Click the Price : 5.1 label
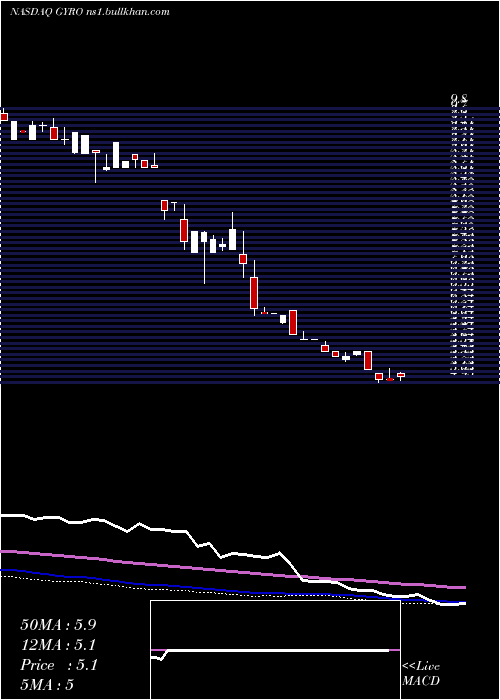Viewport: 500px width, 700px height. pyautogui.click(x=58, y=665)
